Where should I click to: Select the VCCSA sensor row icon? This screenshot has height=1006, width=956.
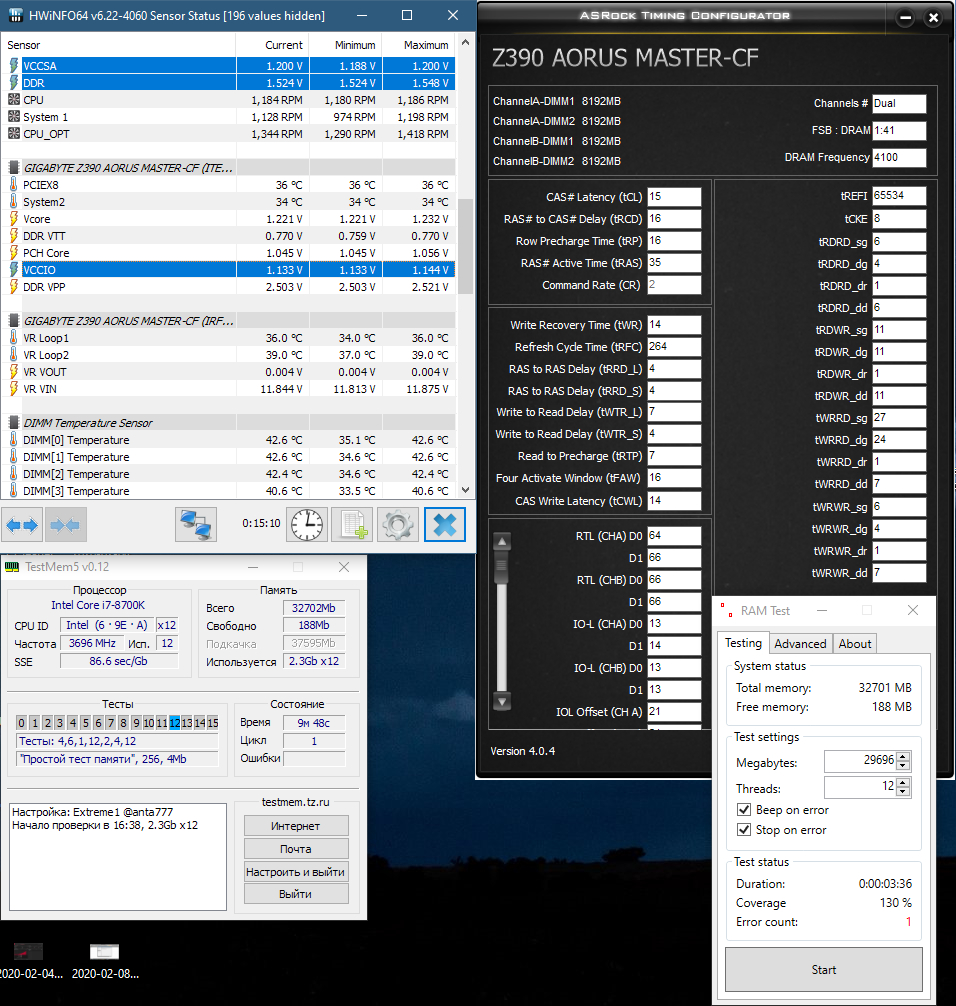click(x=13, y=65)
